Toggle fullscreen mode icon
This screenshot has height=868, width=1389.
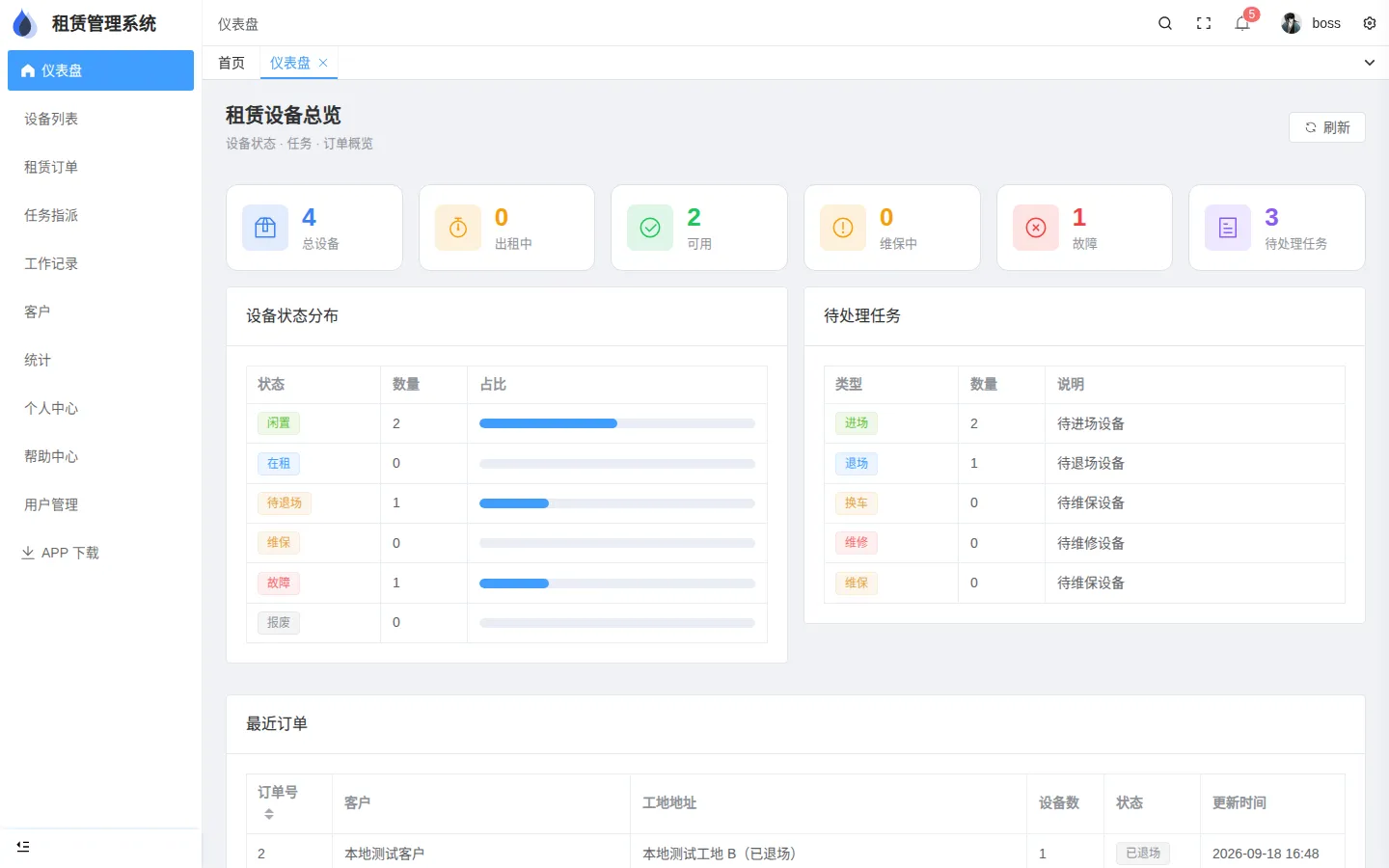tap(1204, 23)
